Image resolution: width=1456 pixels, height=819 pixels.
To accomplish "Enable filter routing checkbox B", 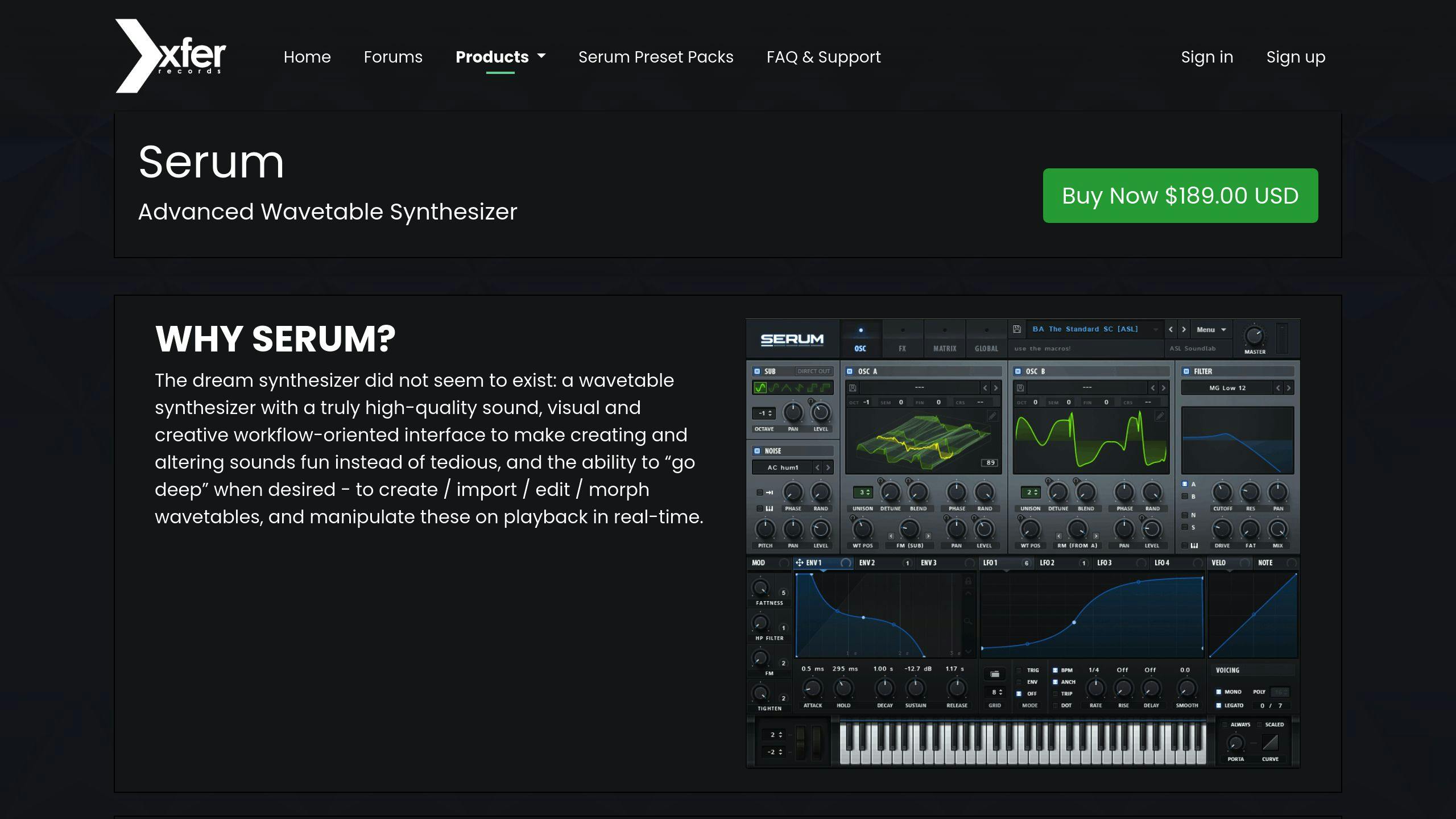I will pos(1185,497).
